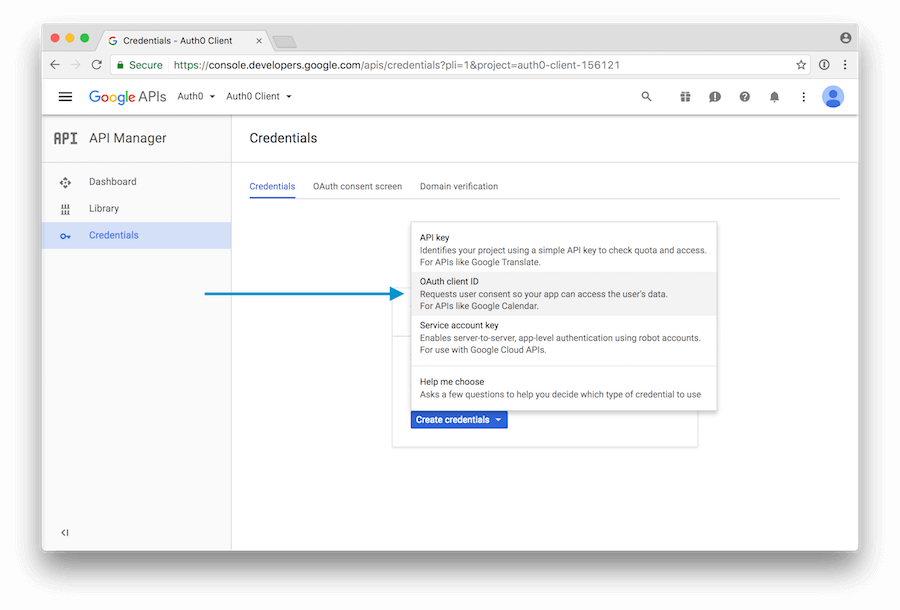Click the Credentials - Auth0 Client browser tab

point(184,41)
